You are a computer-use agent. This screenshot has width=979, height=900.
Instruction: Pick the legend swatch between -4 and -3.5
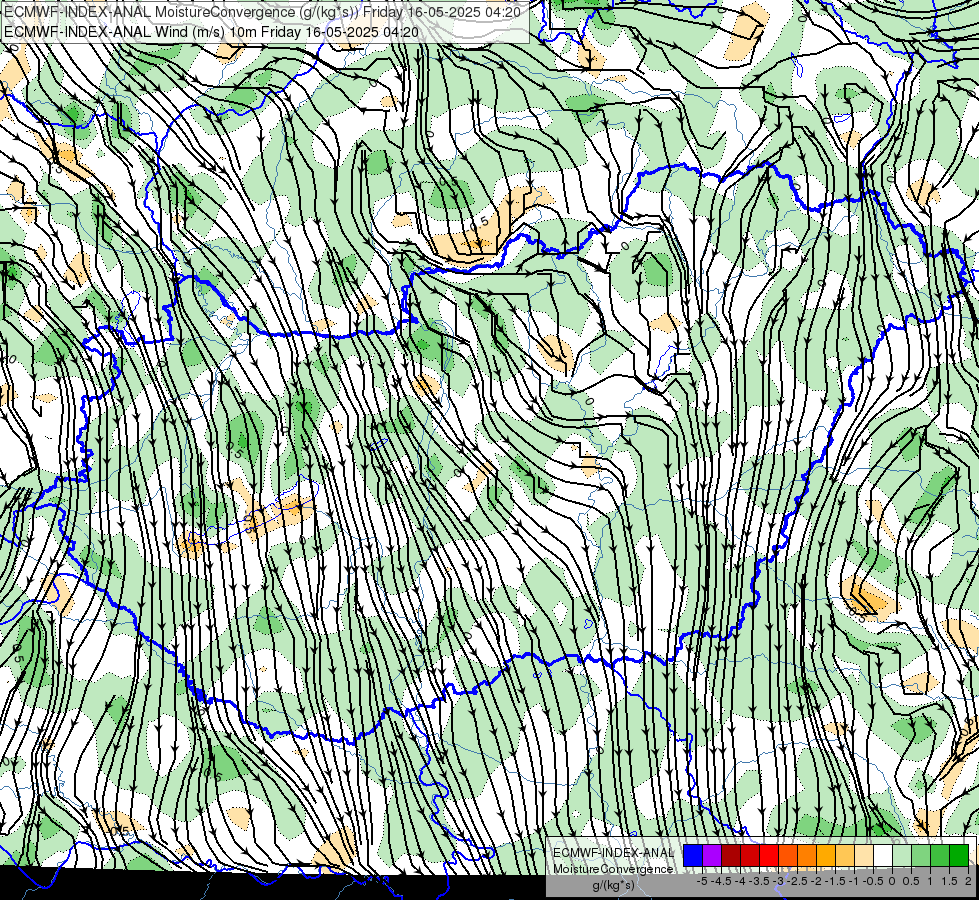pos(750,855)
